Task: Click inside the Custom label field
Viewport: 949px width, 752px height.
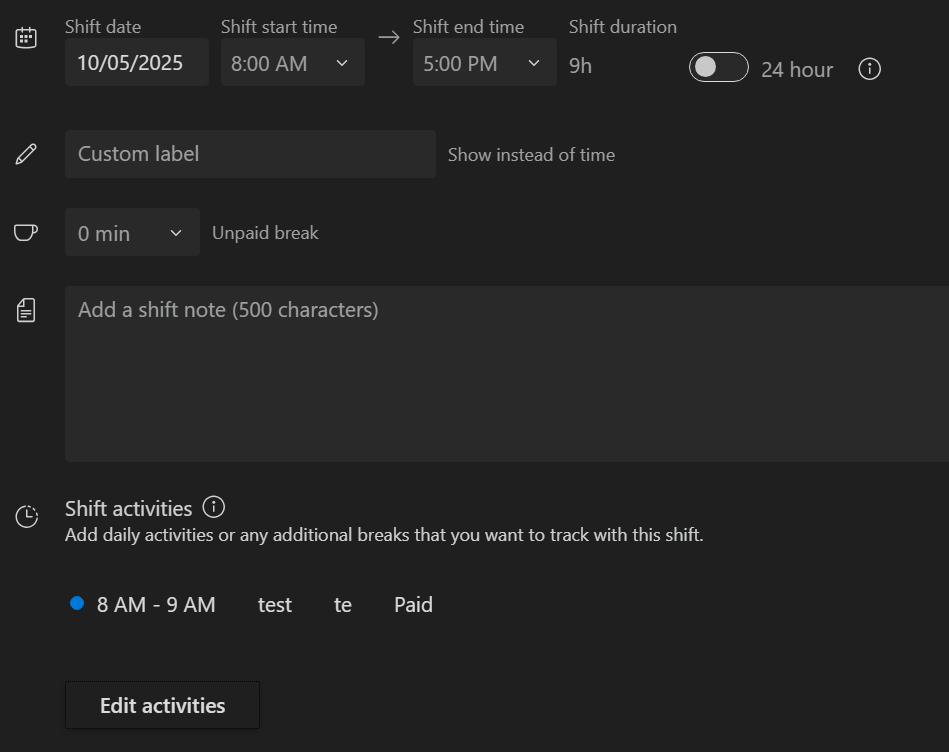Action: pyautogui.click(x=250, y=153)
